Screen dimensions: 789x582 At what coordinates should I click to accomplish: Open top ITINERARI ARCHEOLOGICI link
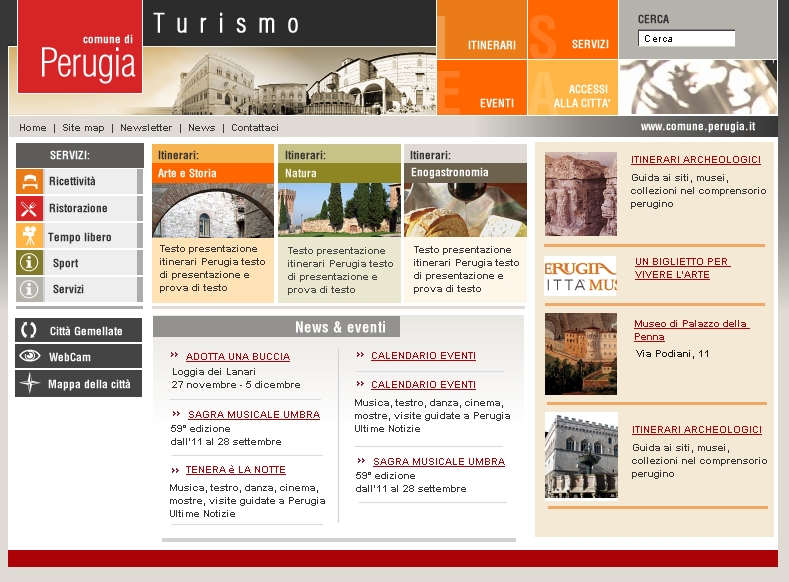[x=696, y=159]
